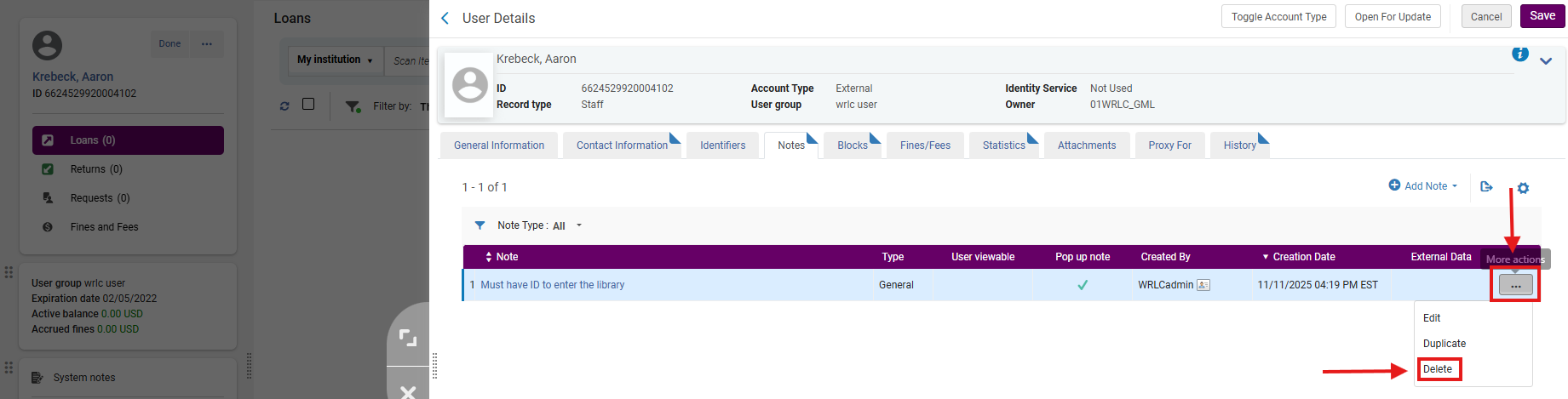Open the My institution dropdown
Screen dimensions: 1568x399
tap(335, 60)
